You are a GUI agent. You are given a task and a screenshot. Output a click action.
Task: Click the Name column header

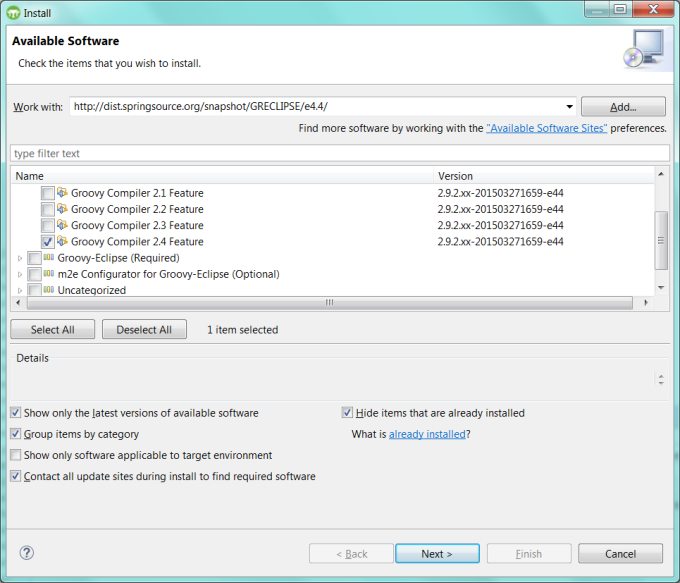tap(222, 176)
